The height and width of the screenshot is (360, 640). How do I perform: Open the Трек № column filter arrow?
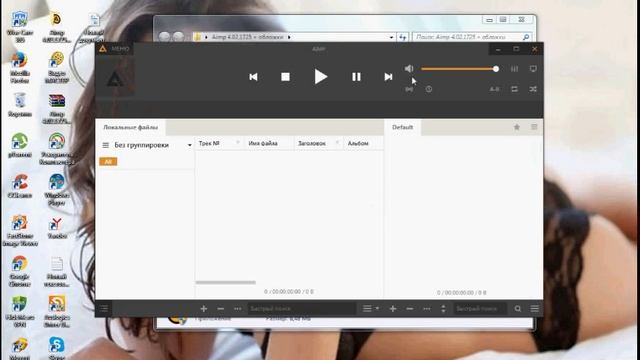click(x=238, y=142)
